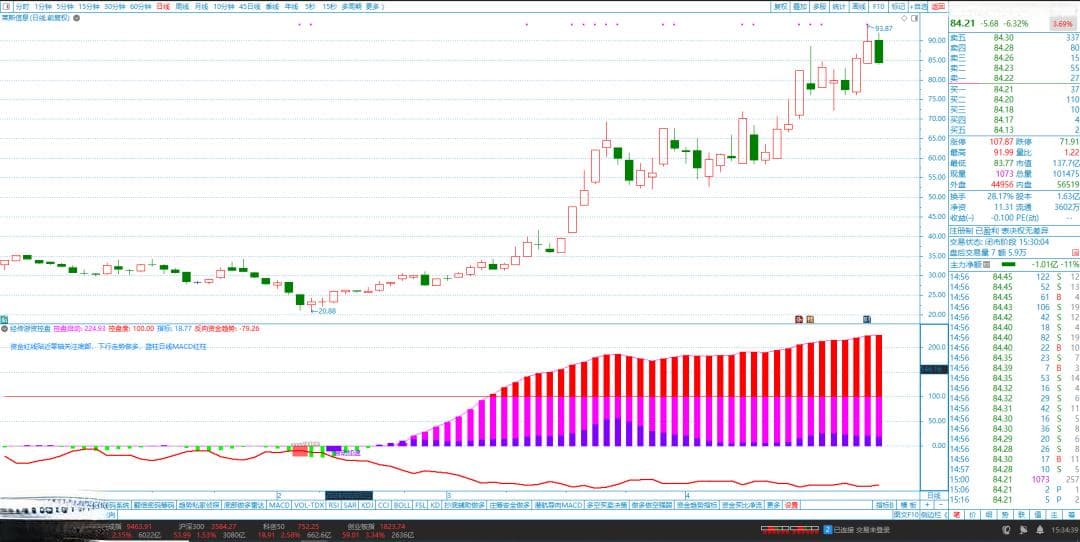Select the 月线 monthly period
Screen dimensions: 1080x542
pos(201,6)
